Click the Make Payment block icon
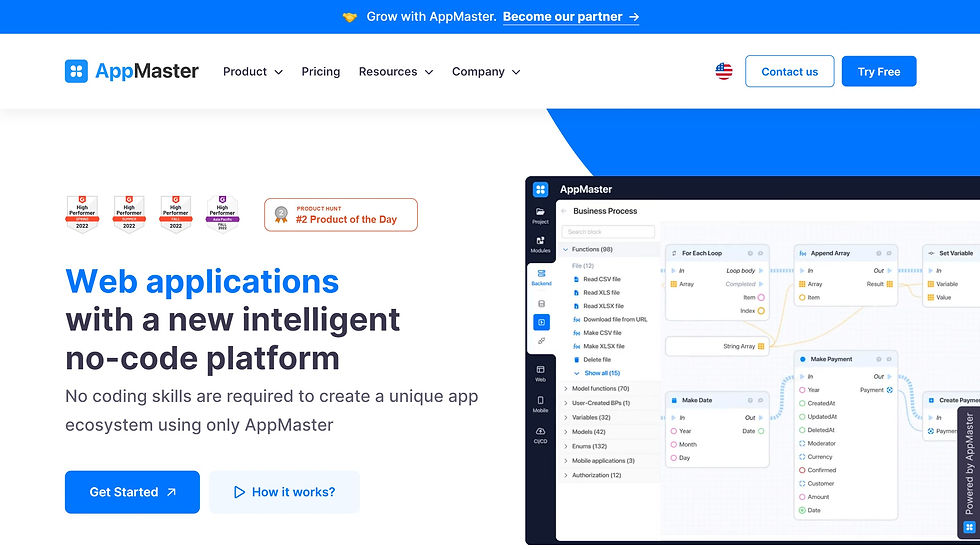The image size is (980, 550). pos(802,359)
